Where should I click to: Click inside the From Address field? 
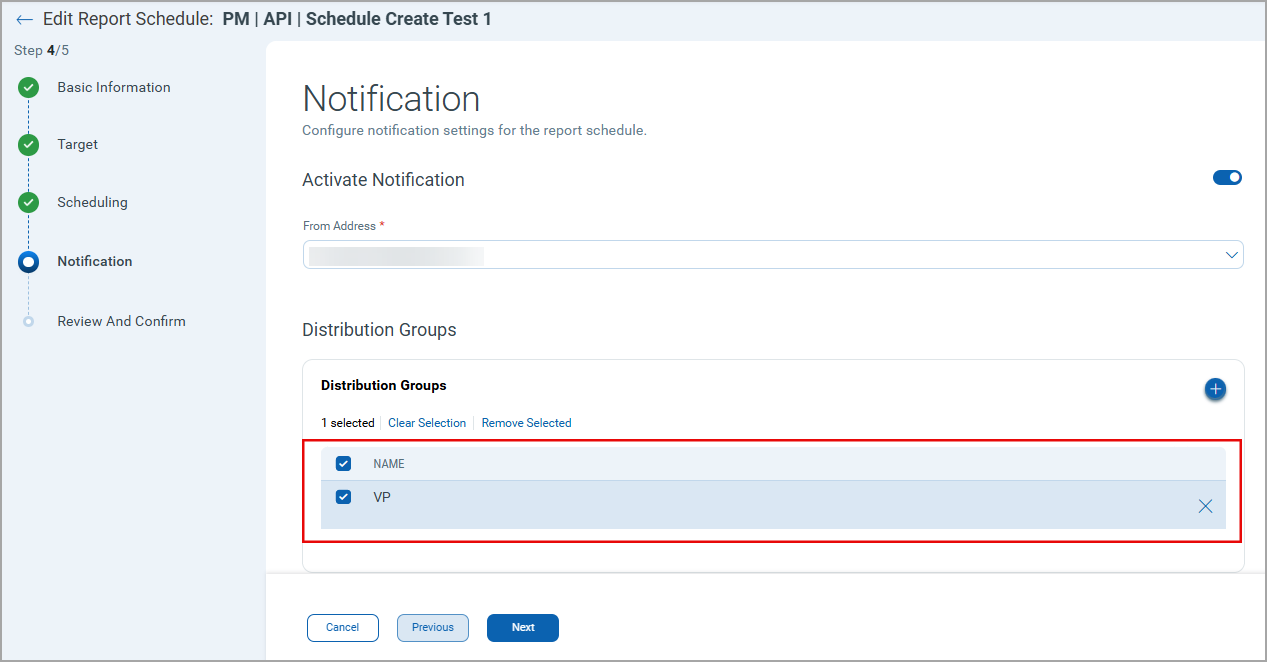(x=700, y=255)
